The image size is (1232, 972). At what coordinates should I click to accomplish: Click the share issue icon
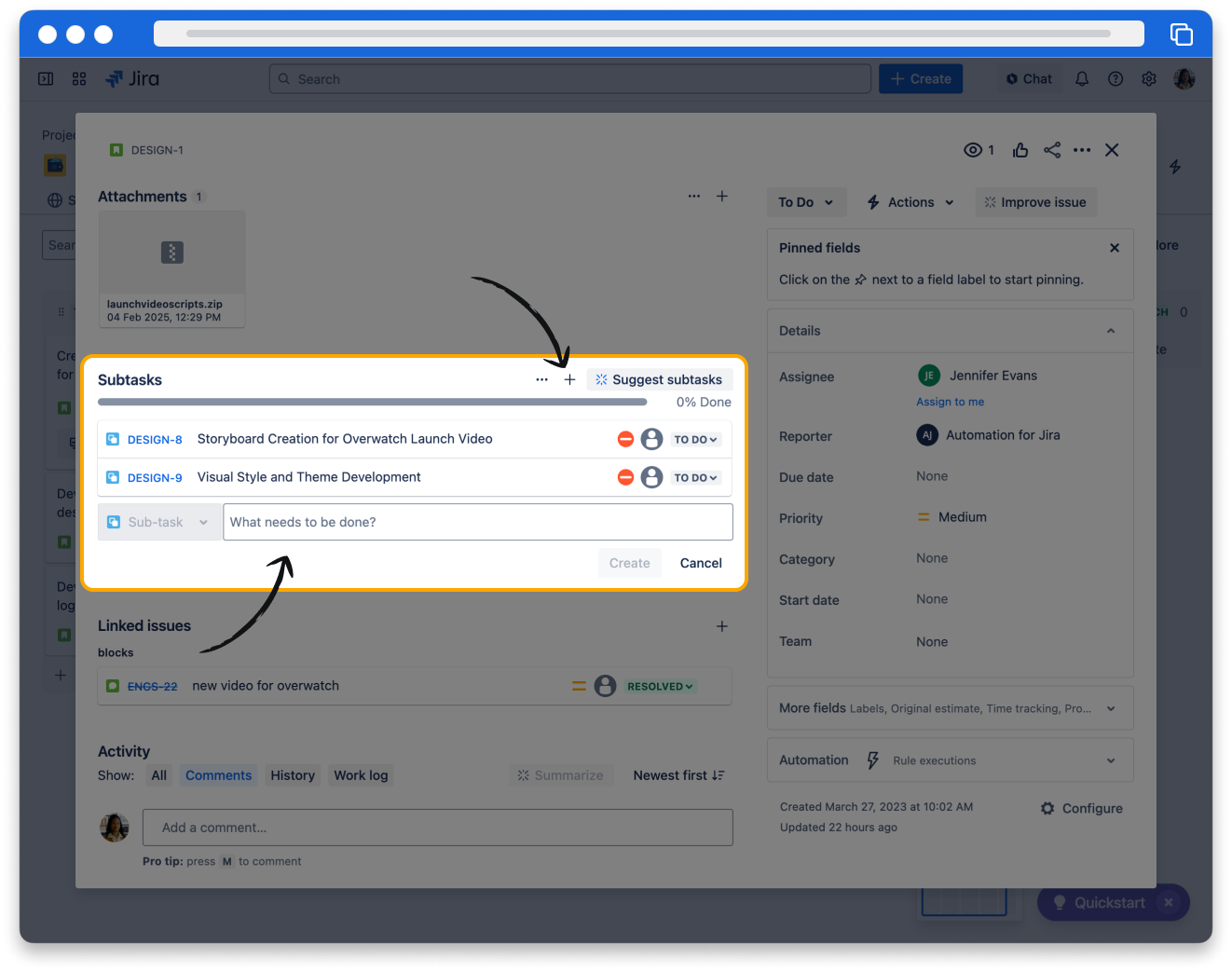point(1052,150)
